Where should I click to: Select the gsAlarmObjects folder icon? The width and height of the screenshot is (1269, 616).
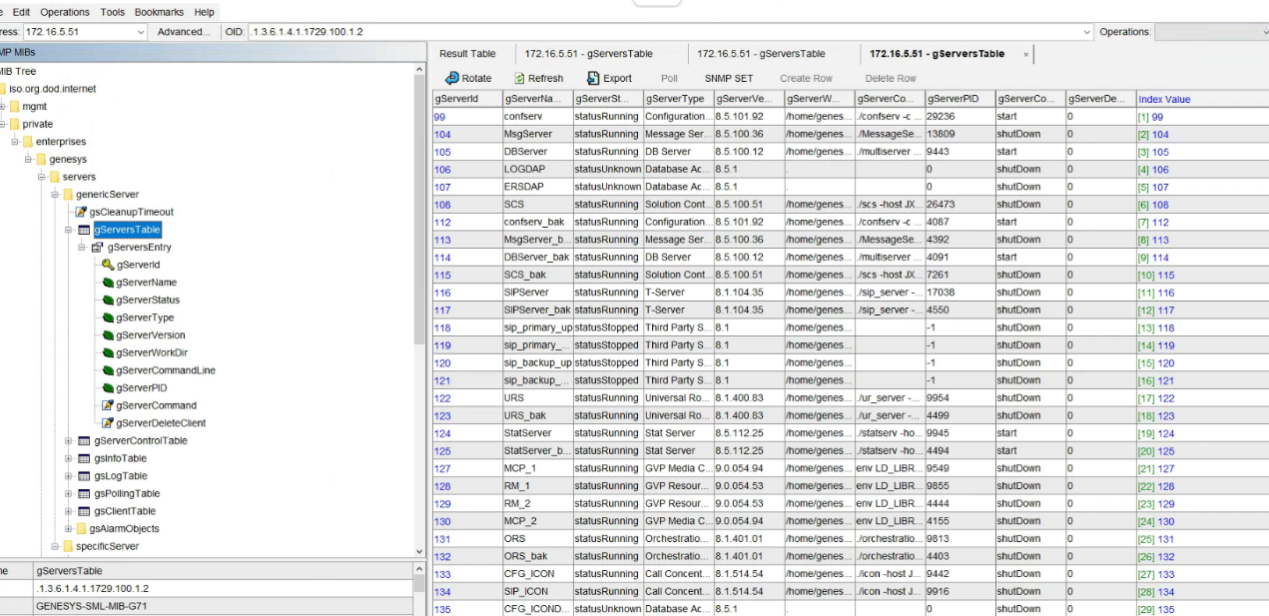point(81,529)
